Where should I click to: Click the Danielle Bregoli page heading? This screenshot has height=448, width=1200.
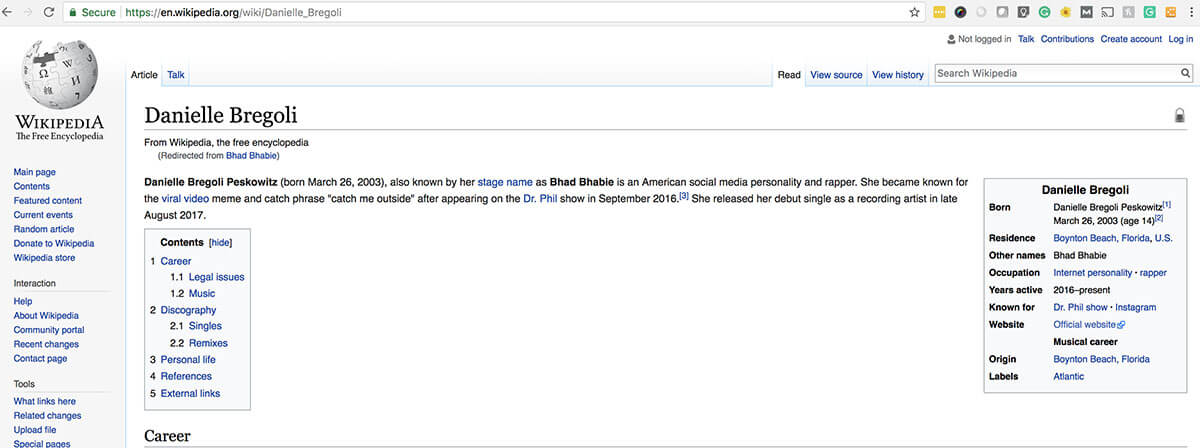(221, 115)
